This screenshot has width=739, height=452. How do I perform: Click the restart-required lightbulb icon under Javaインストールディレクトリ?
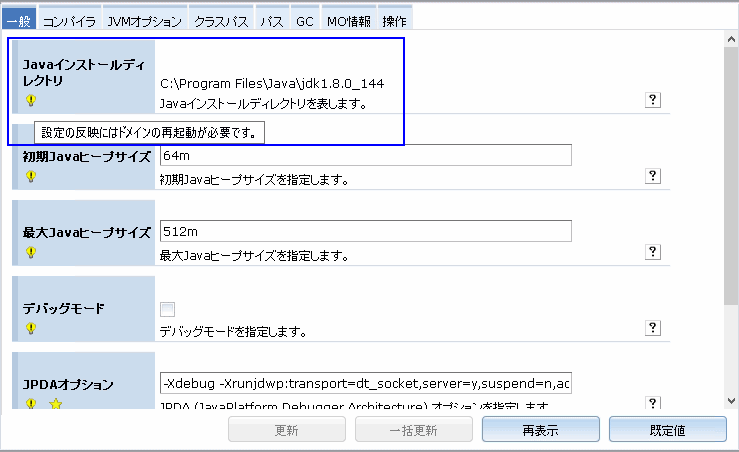tap(31, 101)
